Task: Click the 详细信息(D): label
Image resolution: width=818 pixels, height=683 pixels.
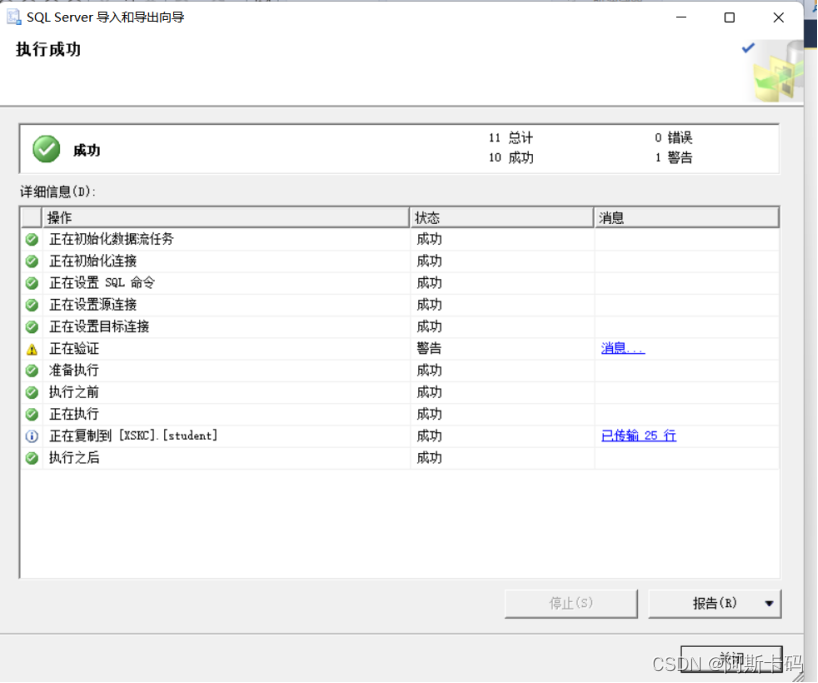Action: [58, 192]
